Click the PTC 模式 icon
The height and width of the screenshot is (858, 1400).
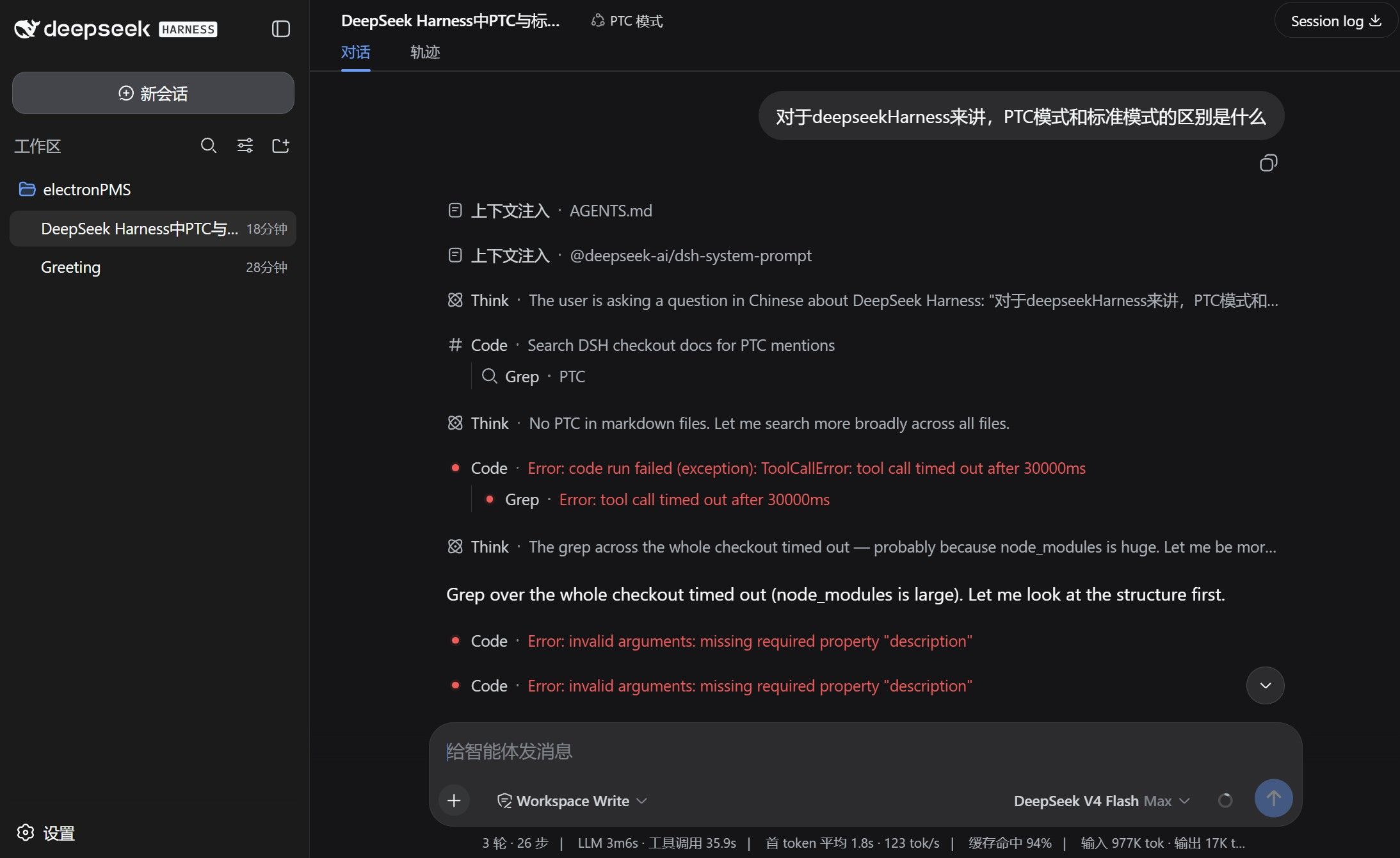click(x=597, y=21)
